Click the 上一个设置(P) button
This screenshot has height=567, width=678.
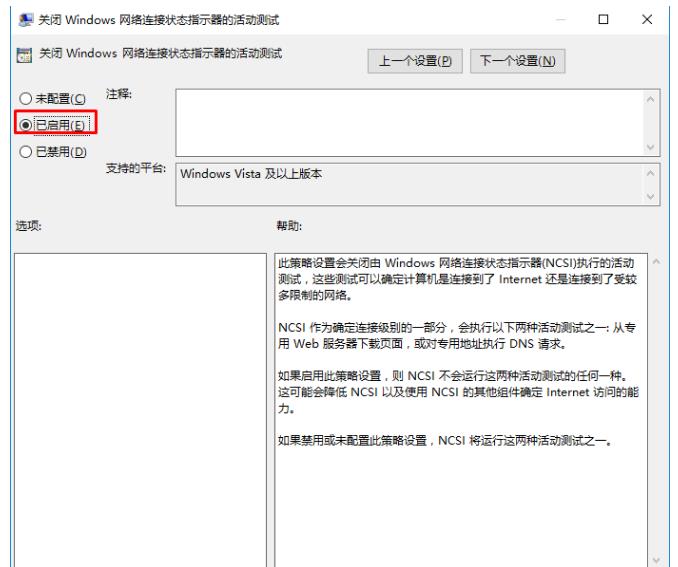(415, 61)
